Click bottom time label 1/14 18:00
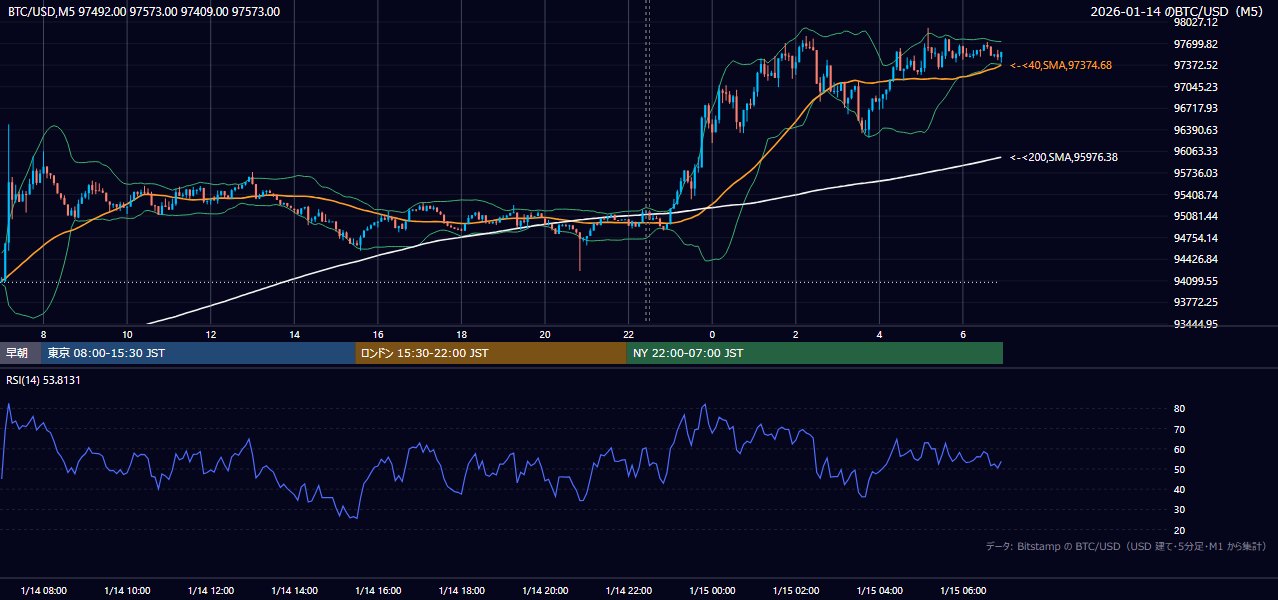 [461, 590]
